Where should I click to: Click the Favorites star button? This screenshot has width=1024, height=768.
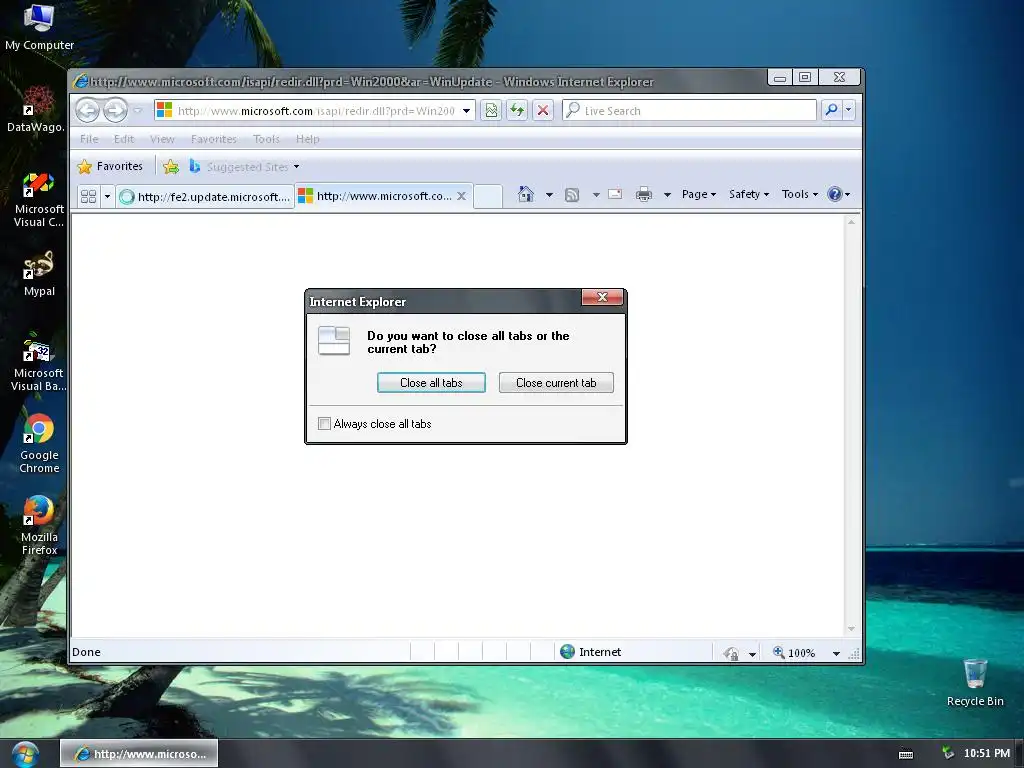pyautogui.click(x=110, y=167)
